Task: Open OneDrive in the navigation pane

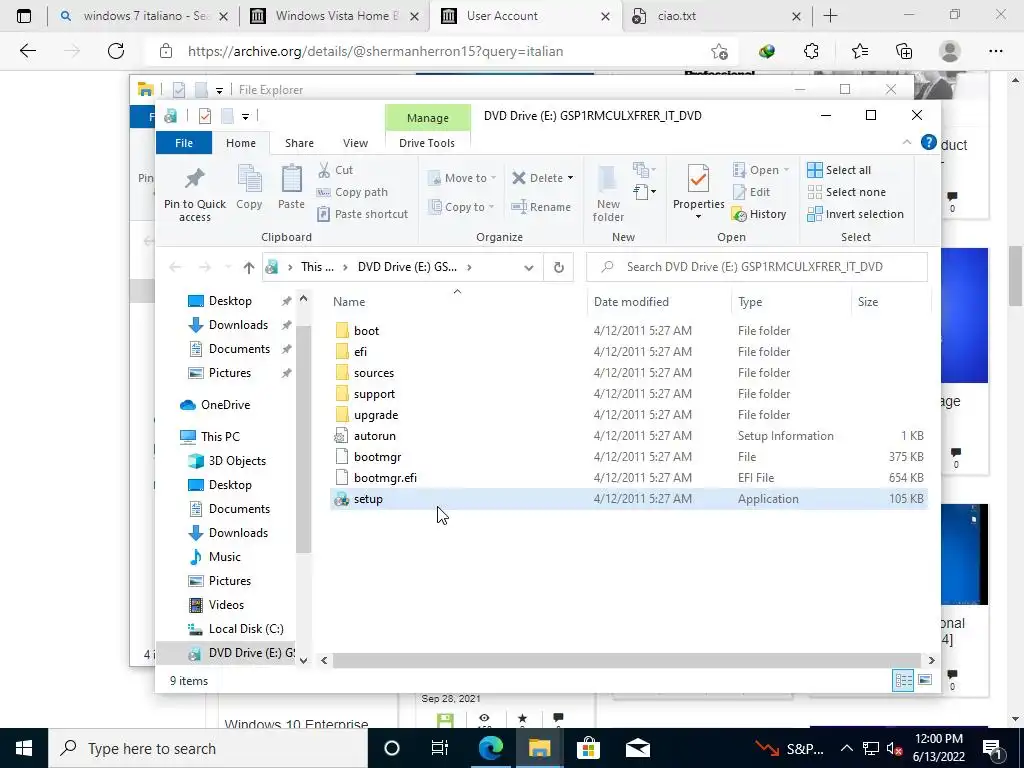Action: click(225, 405)
